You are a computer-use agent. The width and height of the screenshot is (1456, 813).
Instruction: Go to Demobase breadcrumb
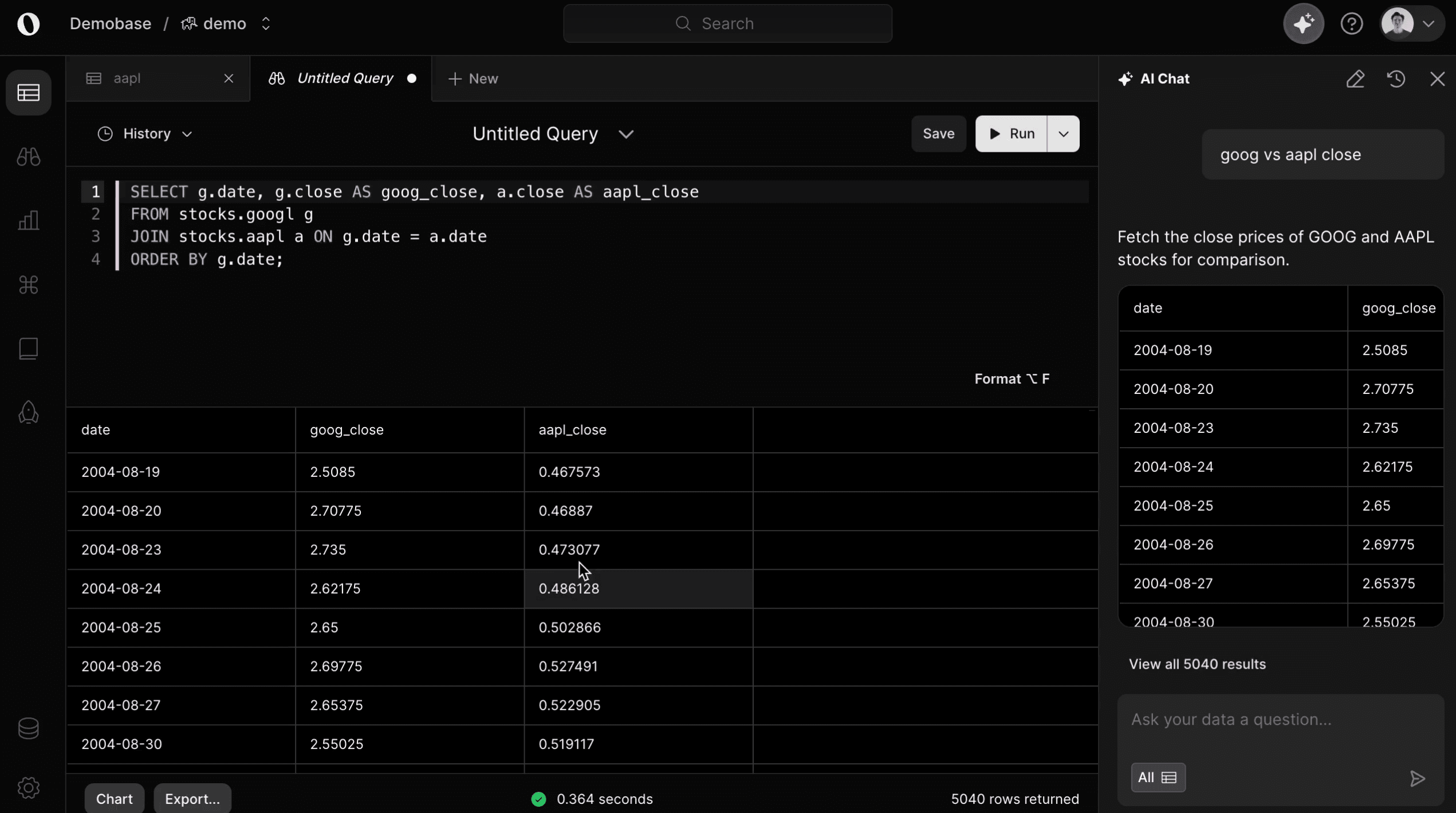coord(111,23)
